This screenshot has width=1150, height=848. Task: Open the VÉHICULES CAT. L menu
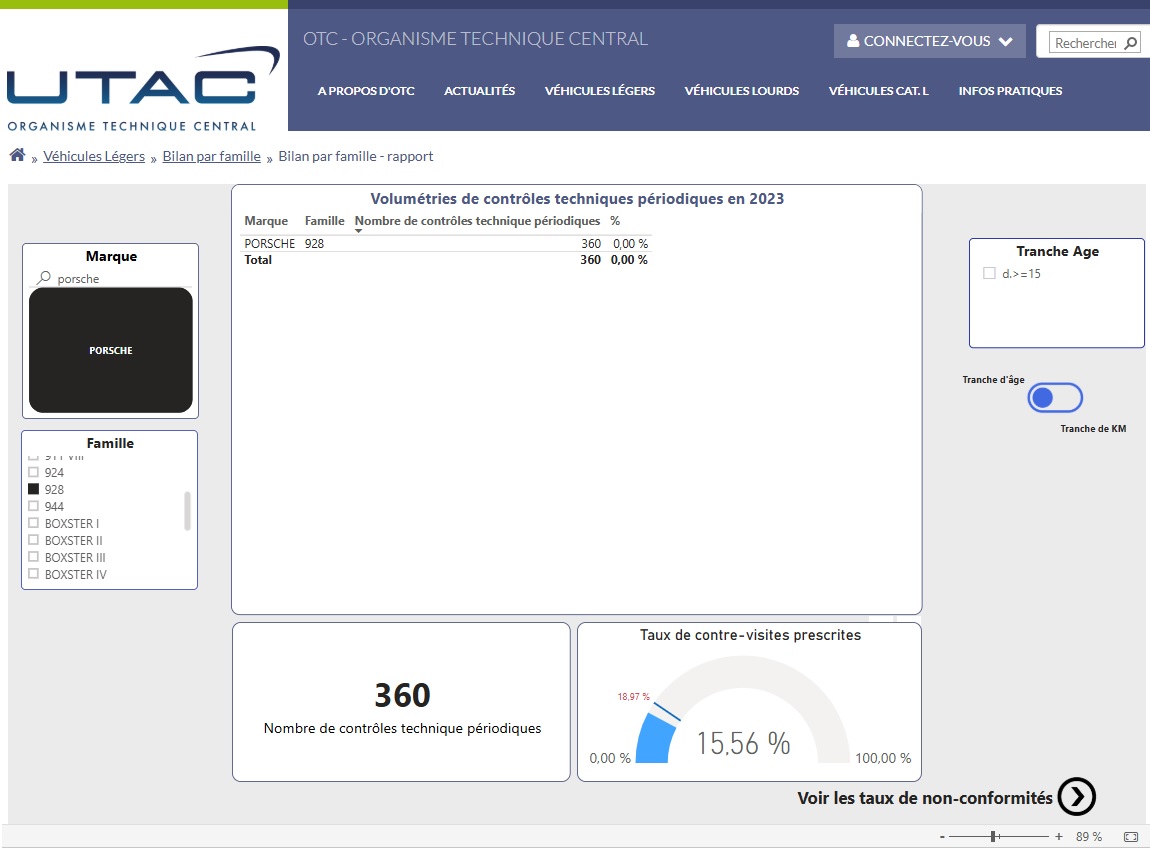coord(879,91)
